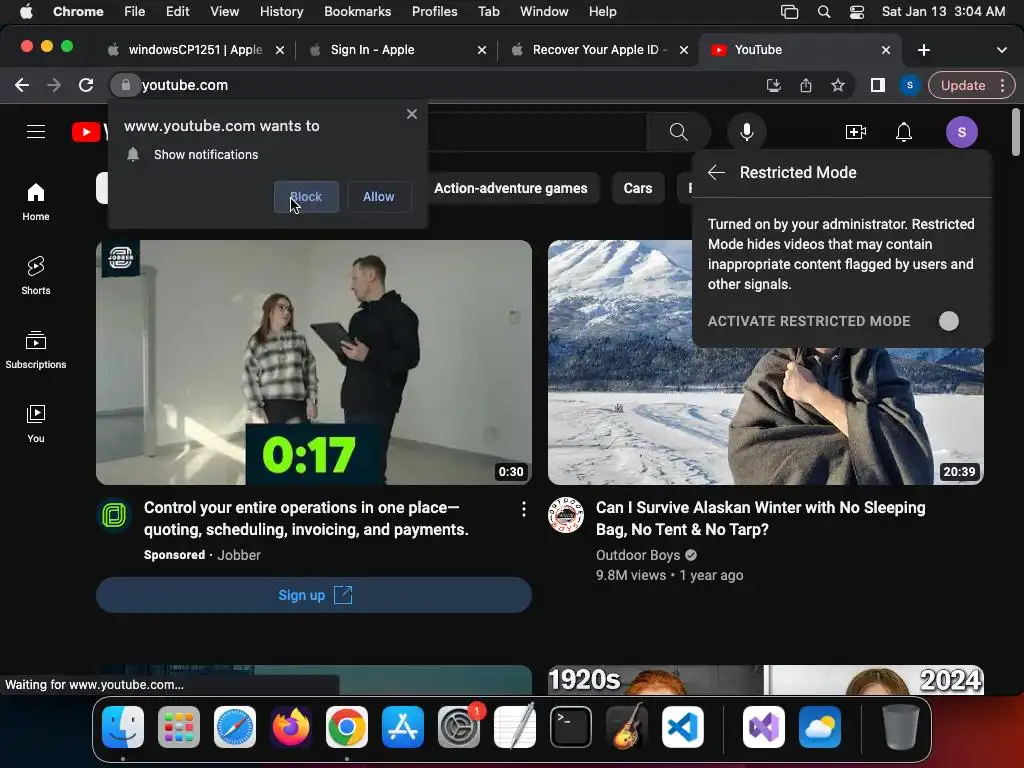Switch to the Recover Your Apple ID tab
This screenshot has width=1024, height=768.
(x=600, y=50)
